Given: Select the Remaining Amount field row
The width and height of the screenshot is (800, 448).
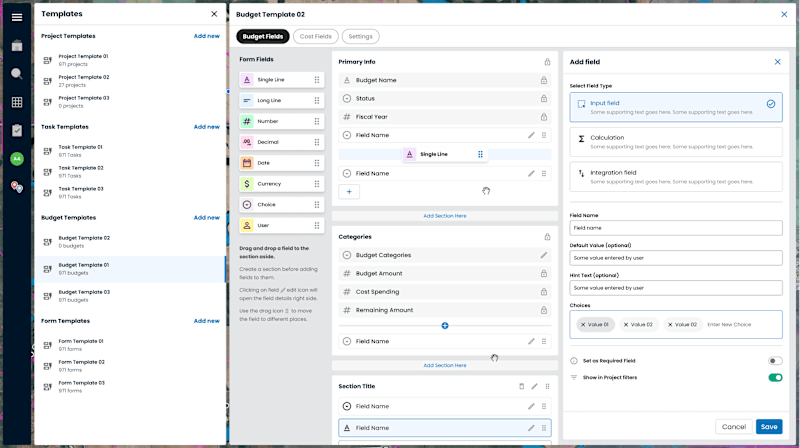Looking at the screenshot, I should point(445,310).
